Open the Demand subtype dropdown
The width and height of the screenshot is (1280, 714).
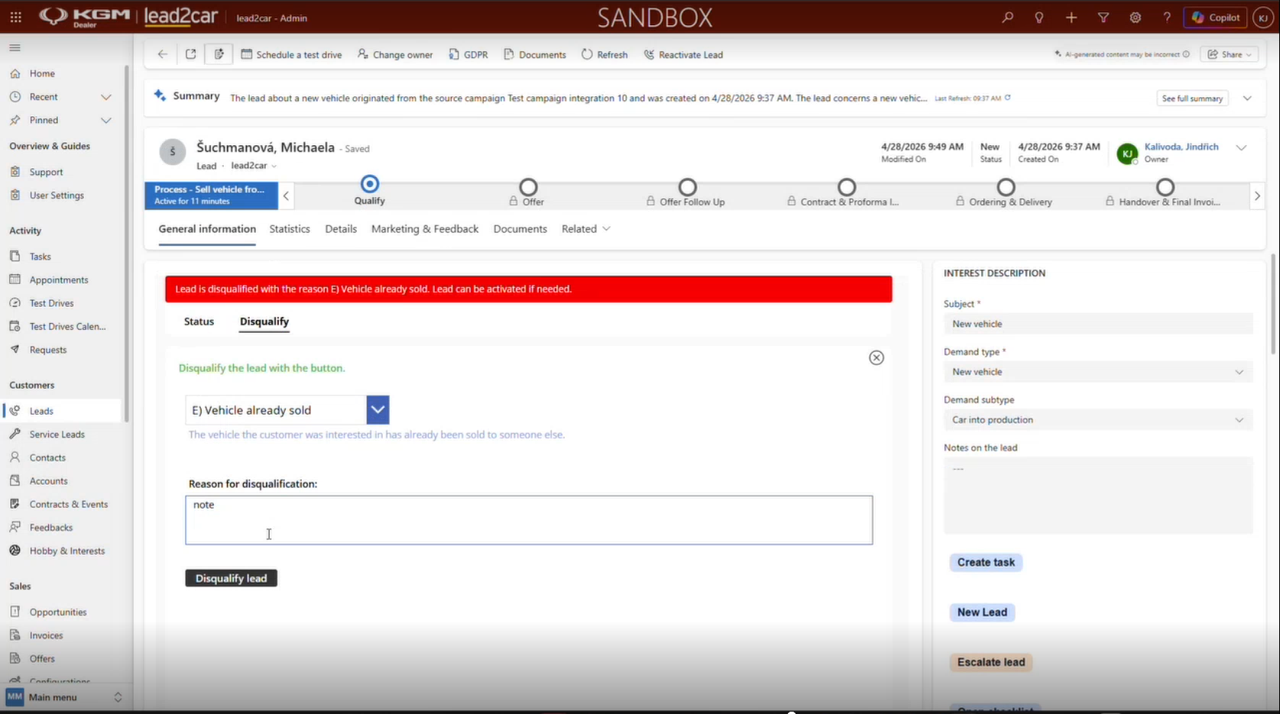tap(1098, 420)
